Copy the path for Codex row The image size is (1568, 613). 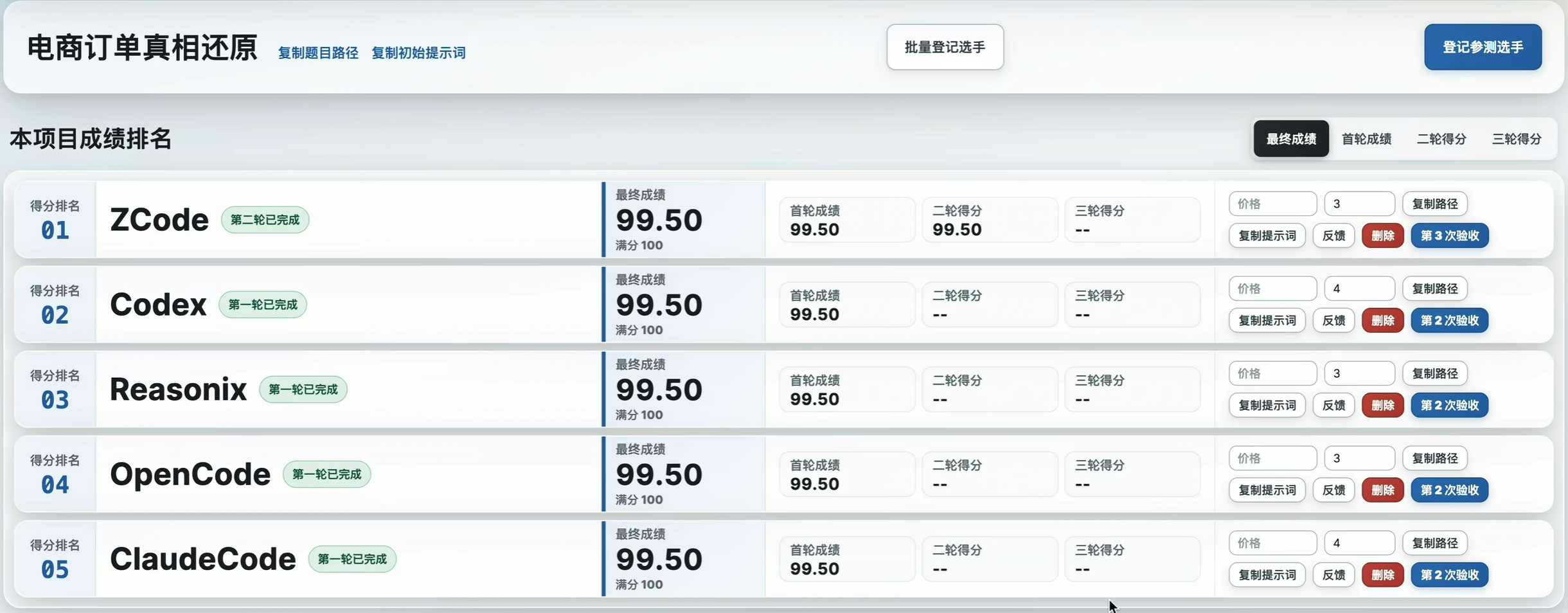(x=1434, y=289)
